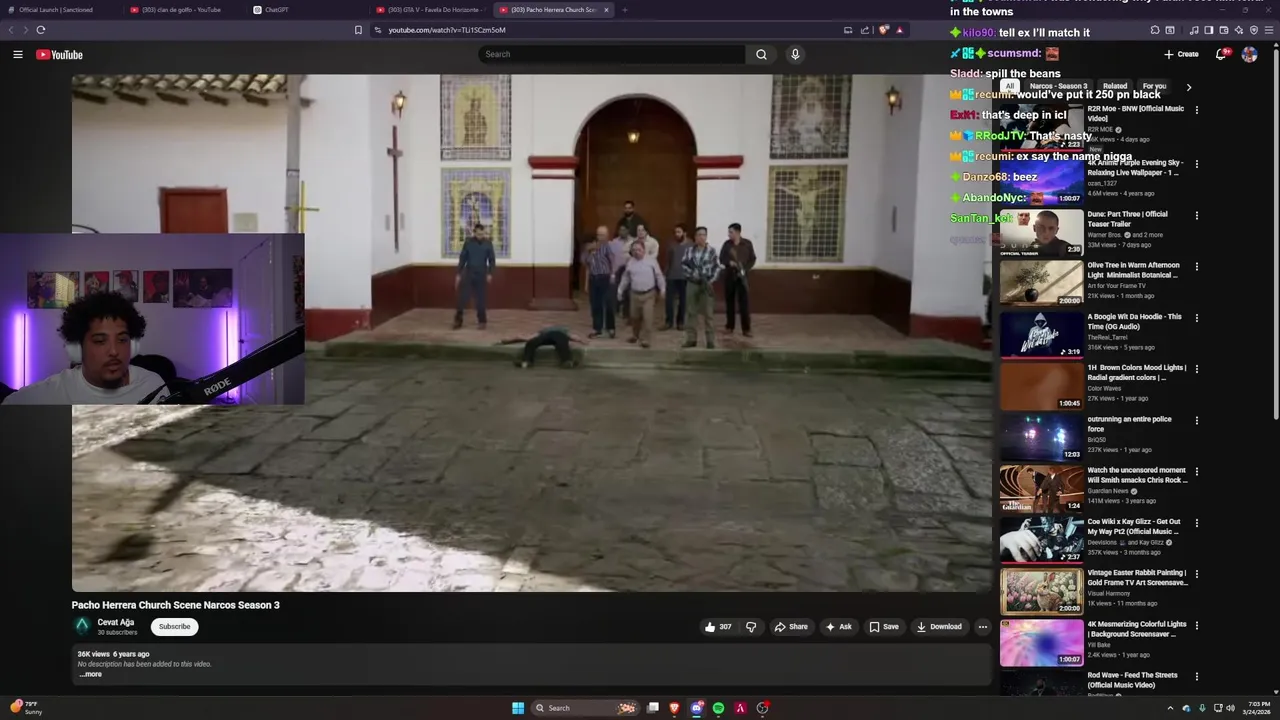Subscribe to the Cevat Ağa channel
1280x720 pixels.
click(x=174, y=627)
